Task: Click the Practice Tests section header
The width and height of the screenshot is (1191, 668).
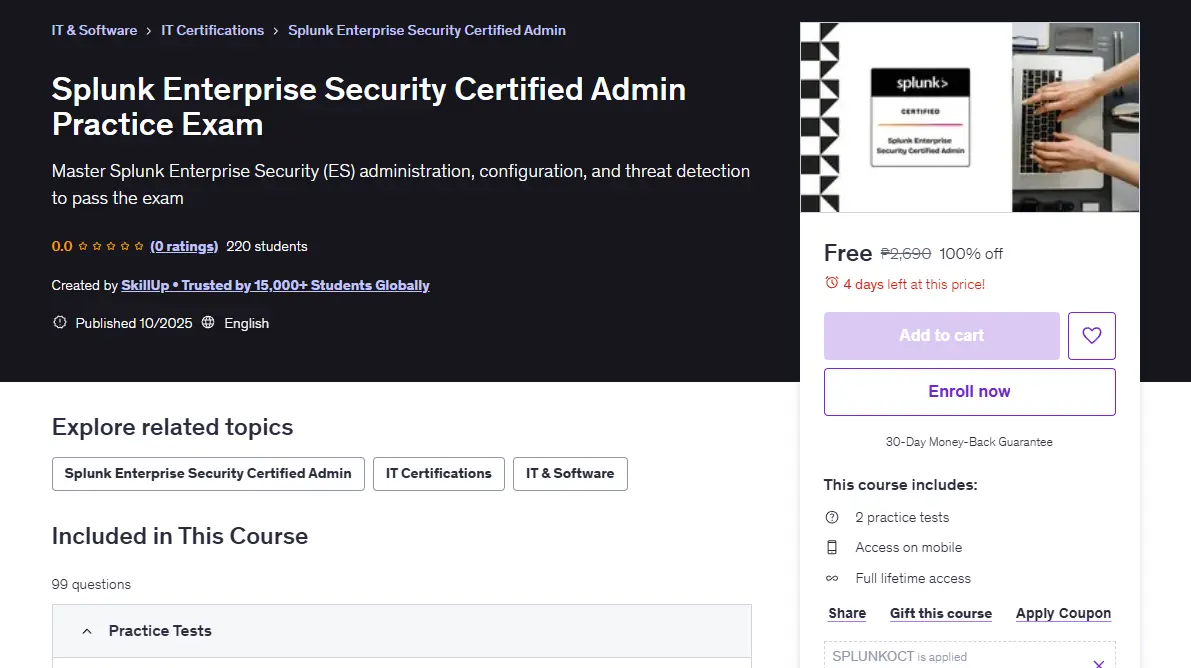Action: [x=402, y=631]
